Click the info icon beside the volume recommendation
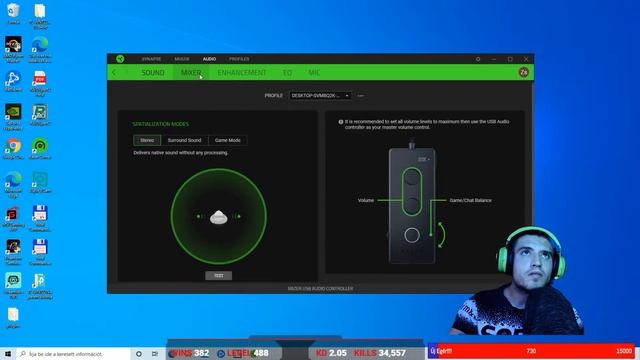640x360 pixels. tap(341, 122)
